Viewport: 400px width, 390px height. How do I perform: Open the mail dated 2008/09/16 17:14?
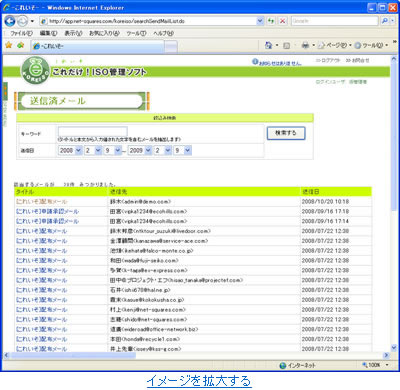point(47,221)
